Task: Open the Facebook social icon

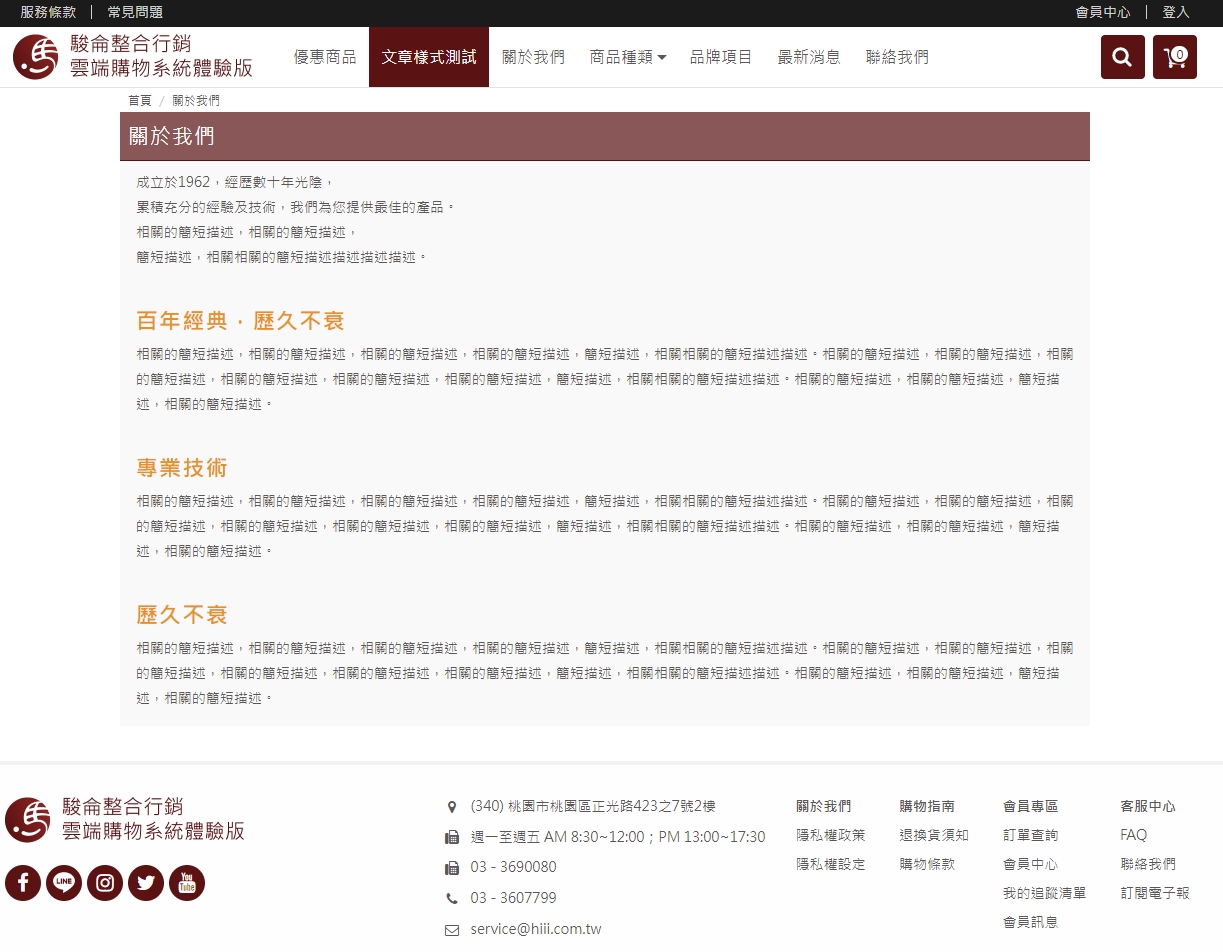Action: coord(23,883)
